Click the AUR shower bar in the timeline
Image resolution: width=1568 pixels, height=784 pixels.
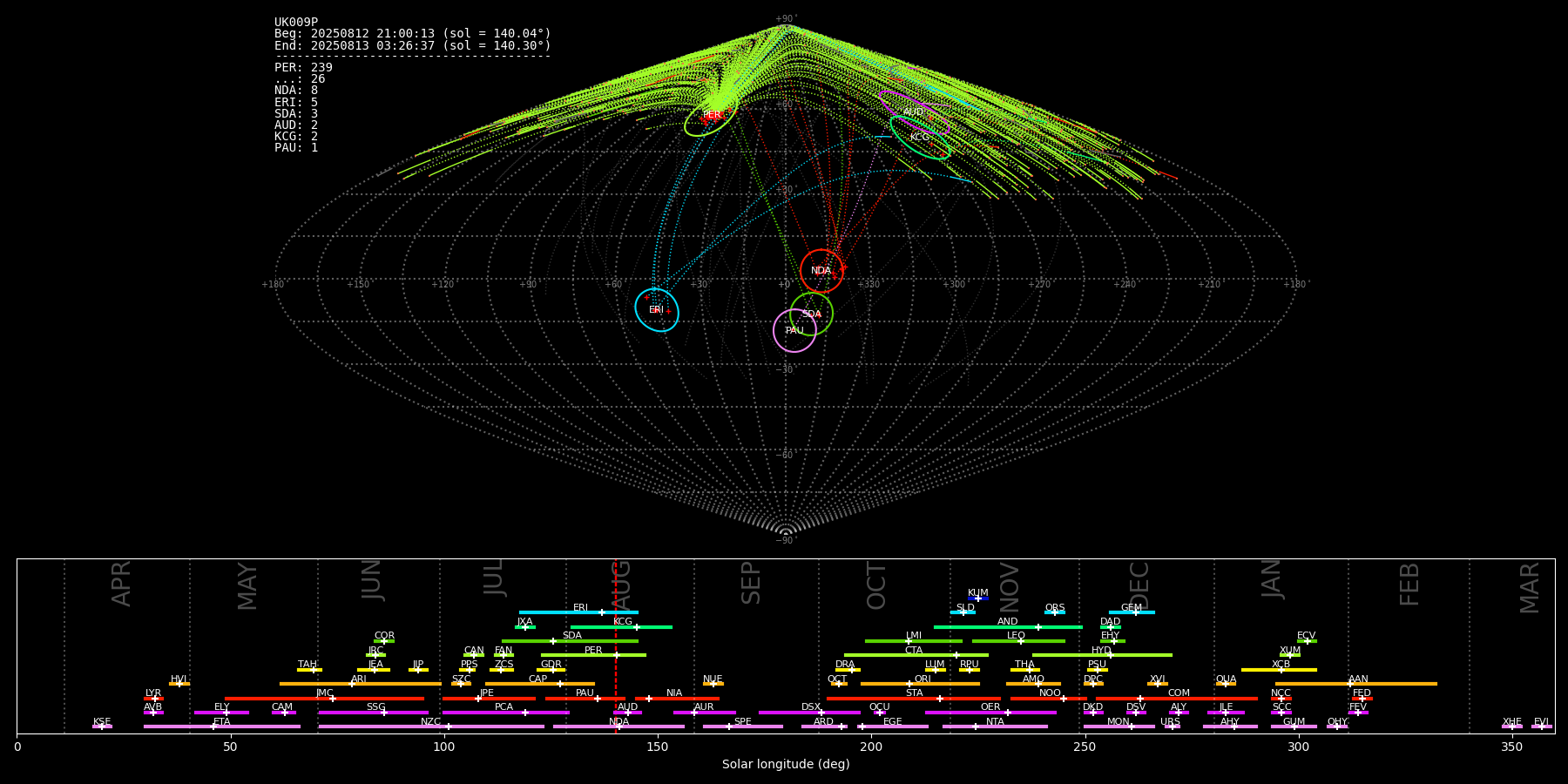coord(704,713)
